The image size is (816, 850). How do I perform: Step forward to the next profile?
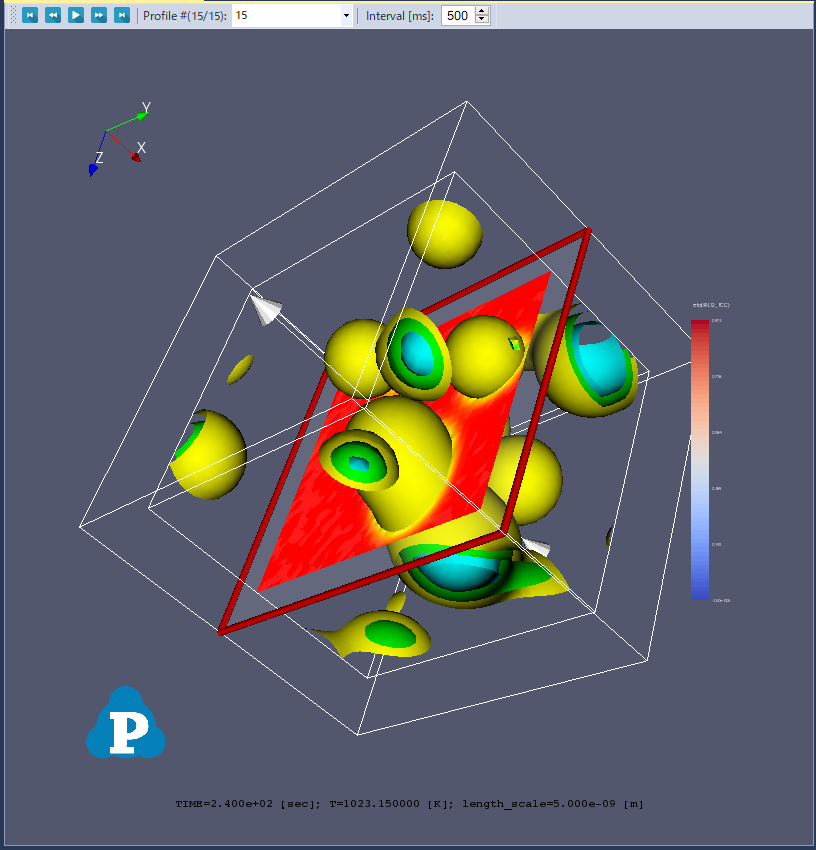[x=99, y=16]
